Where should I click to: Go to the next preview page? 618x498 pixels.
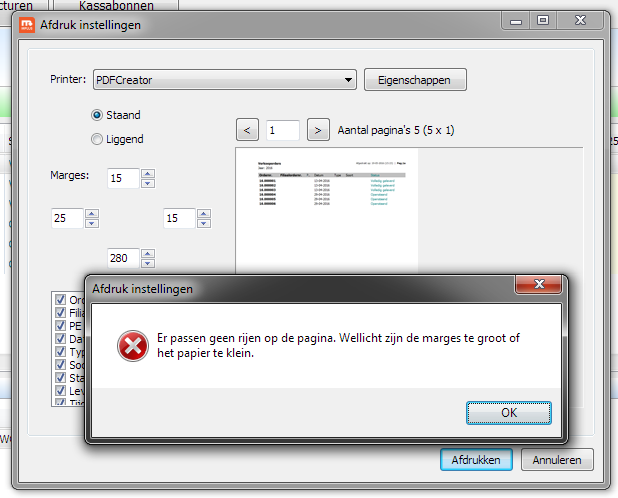pyautogui.click(x=318, y=130)
